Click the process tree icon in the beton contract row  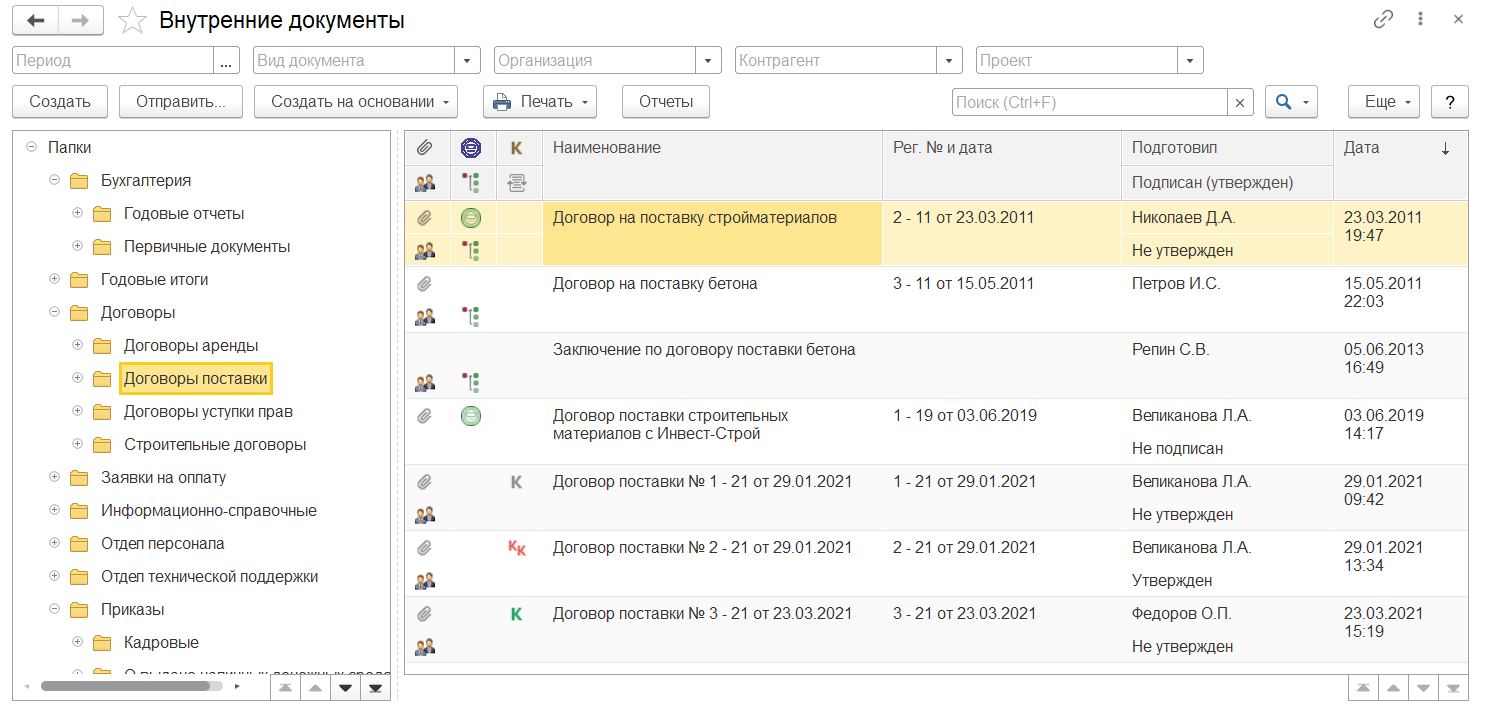471,317
